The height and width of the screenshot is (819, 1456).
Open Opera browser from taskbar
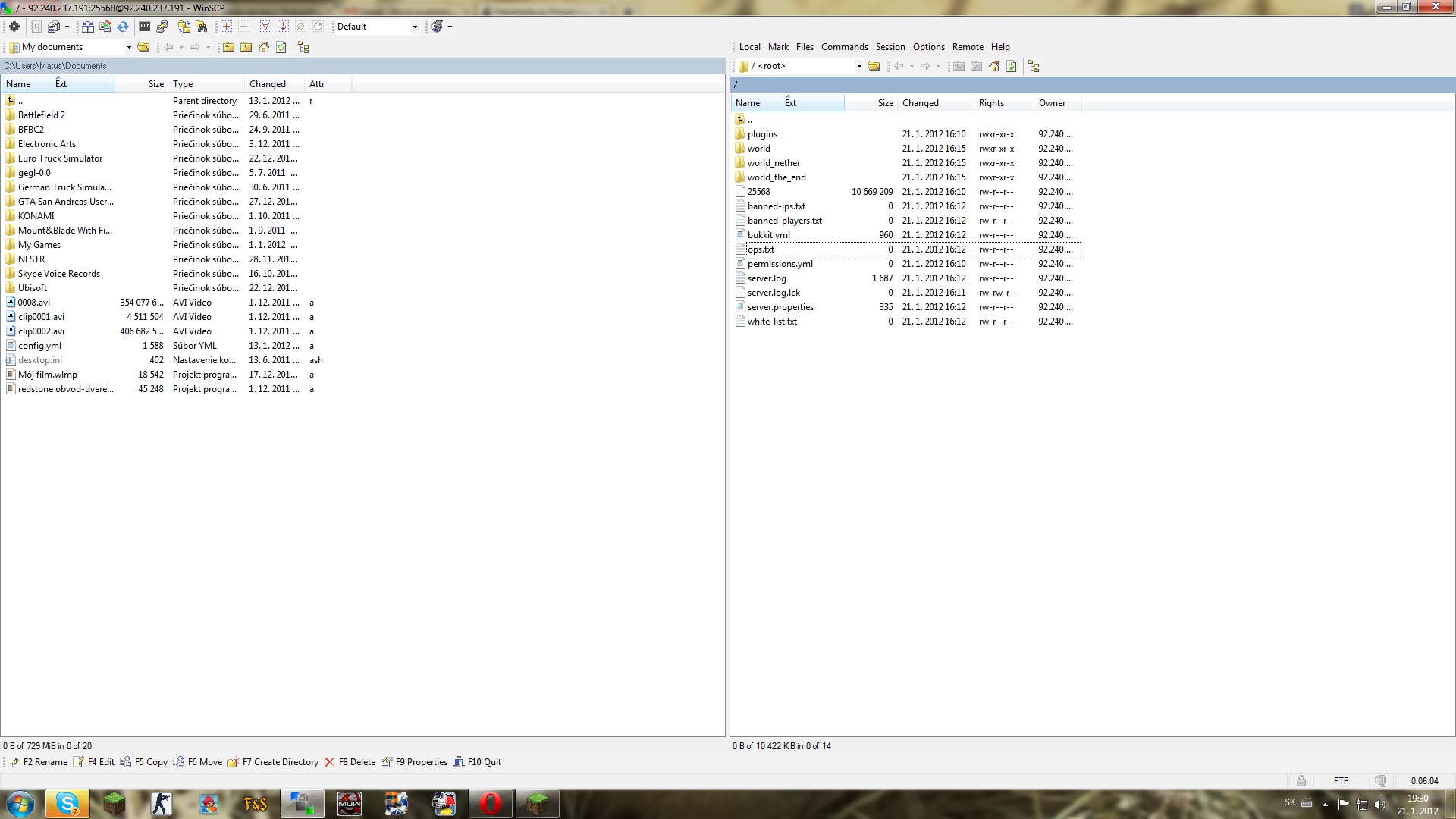491,804
